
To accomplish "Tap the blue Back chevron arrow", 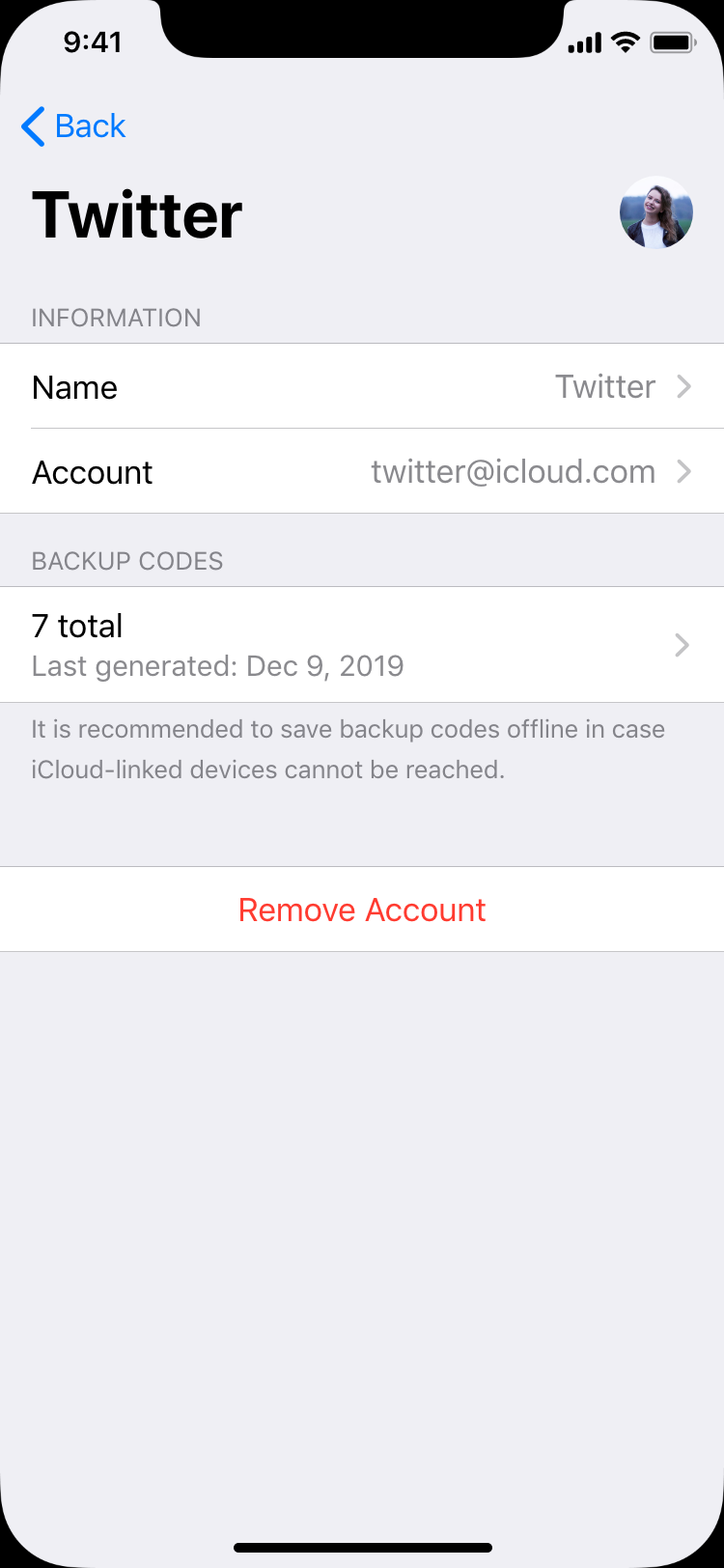I will pos(33,126).
